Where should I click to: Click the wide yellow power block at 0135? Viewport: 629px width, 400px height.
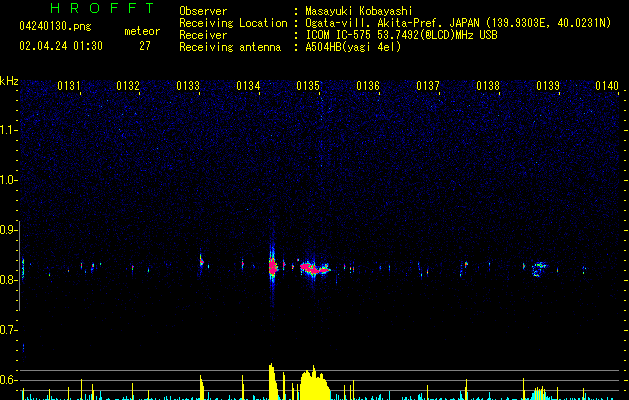pos(315,384)
